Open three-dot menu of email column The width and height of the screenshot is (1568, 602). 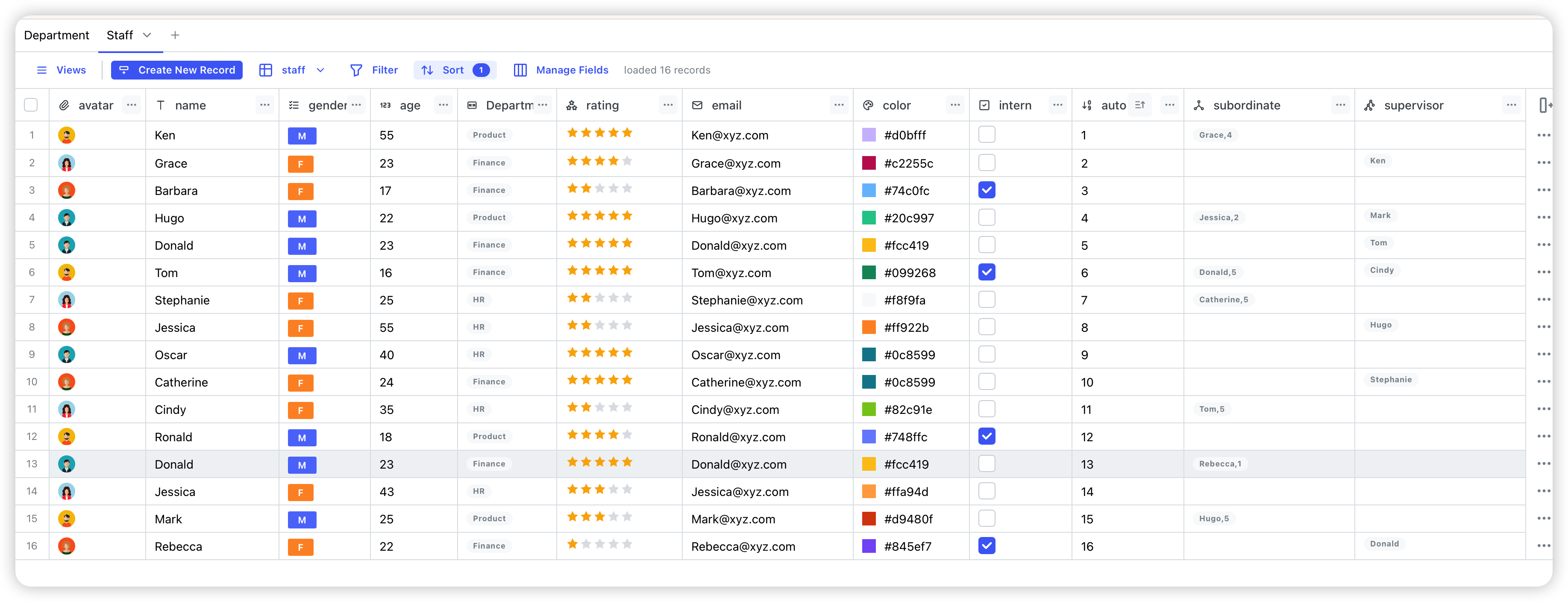pyautogui.click(x=839, y=105)
